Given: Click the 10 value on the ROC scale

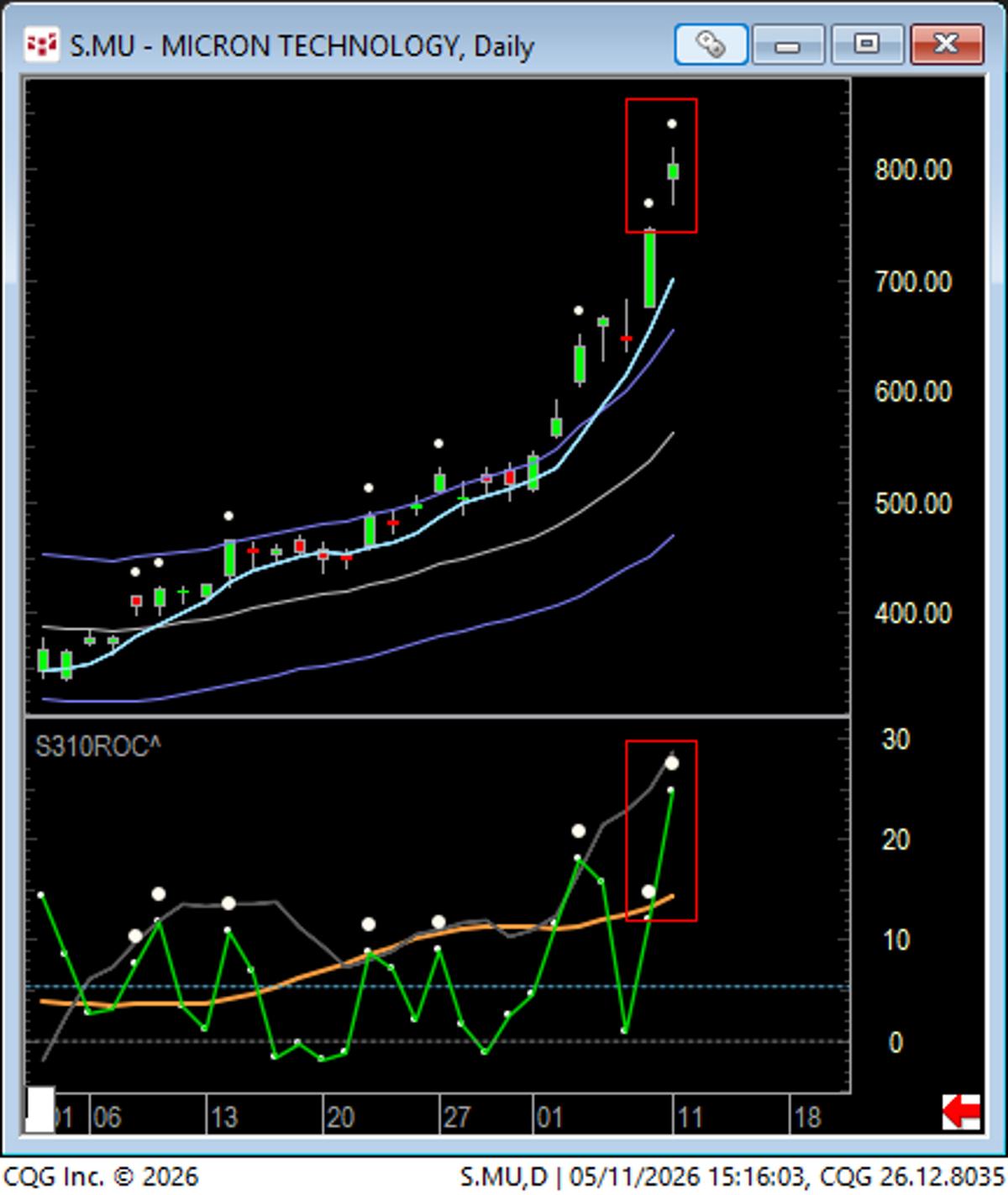Looking at the screenshot, I should 895,940.
